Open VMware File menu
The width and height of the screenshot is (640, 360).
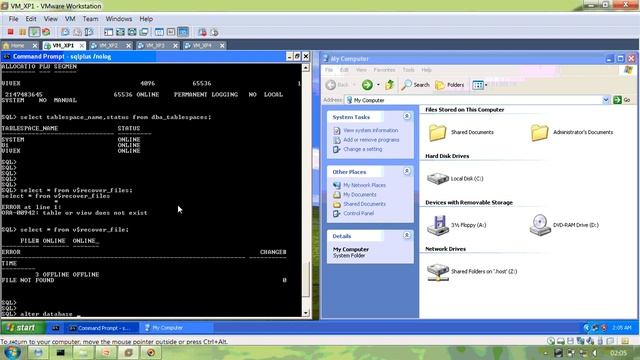13,19
